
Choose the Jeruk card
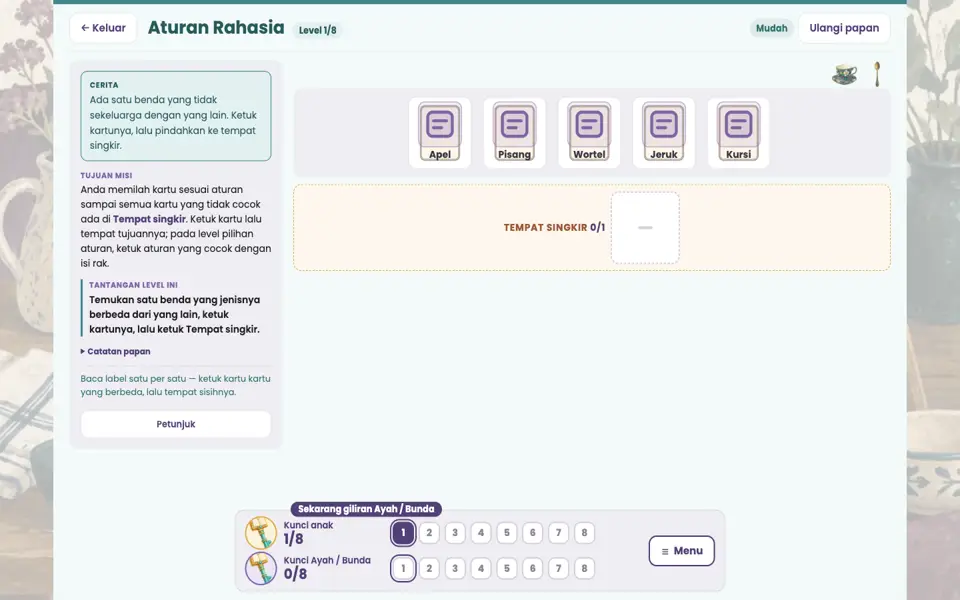[x=664, y=132]
